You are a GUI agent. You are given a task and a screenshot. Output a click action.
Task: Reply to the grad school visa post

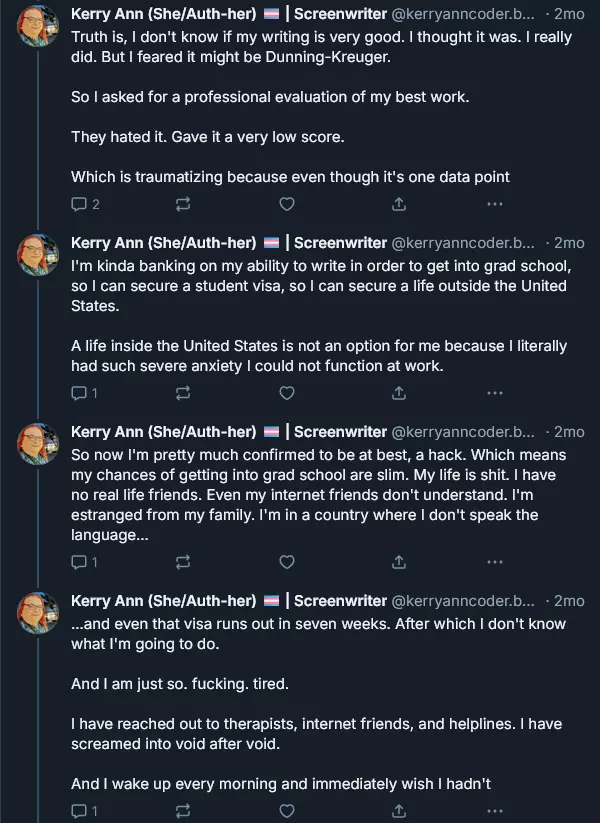[80, 393]
